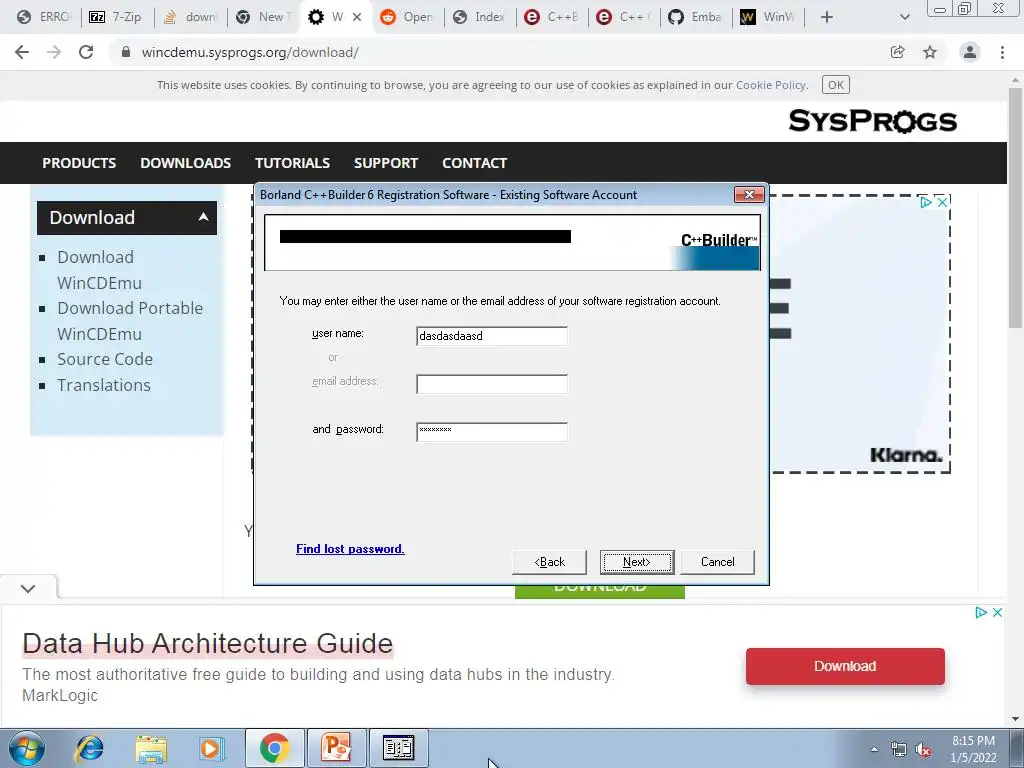The height and width of the screenshot is (768, 1024).
Task: Click the password text field
Action: pyautogui.click(x=492, y=432)
